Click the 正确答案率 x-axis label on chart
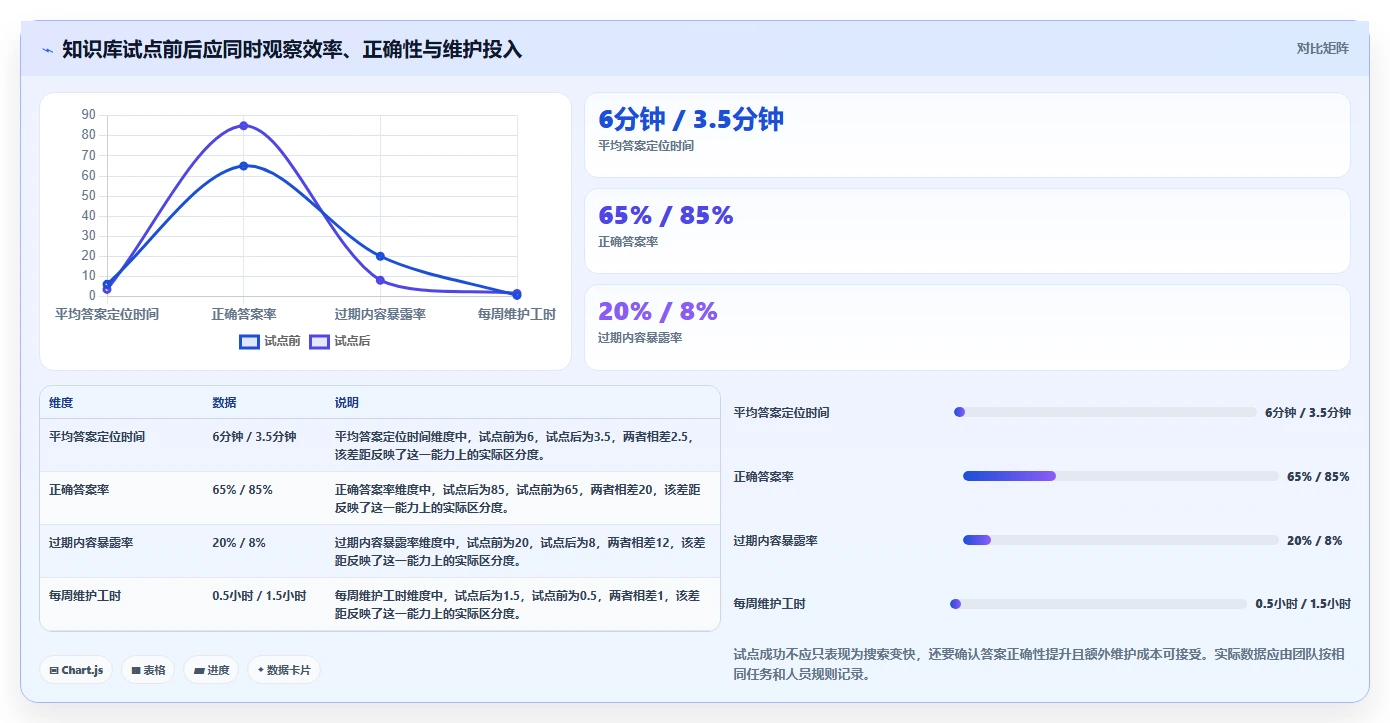 (x=244, y=314)
